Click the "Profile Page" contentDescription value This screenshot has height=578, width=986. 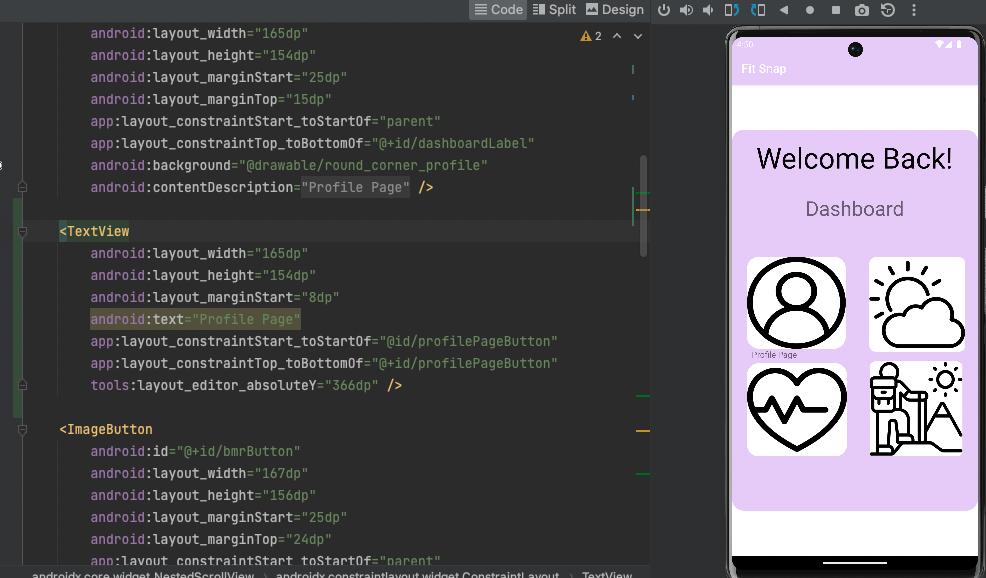pos(355,187)
